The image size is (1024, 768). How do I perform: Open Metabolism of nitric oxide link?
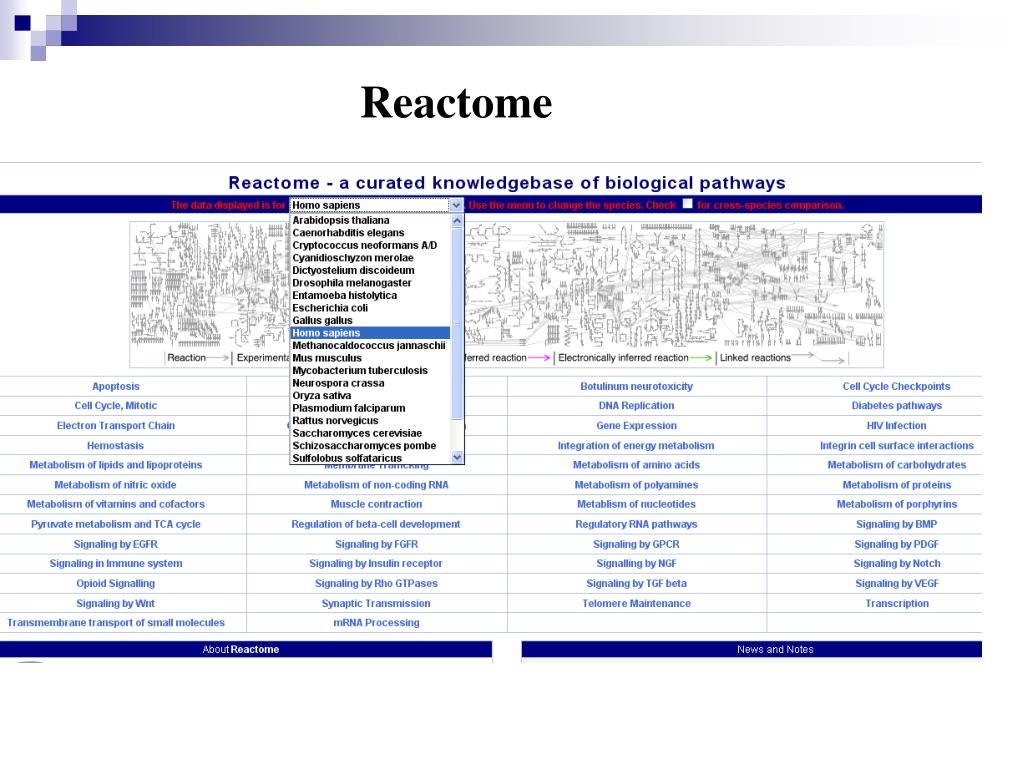[x=116, y=485]
